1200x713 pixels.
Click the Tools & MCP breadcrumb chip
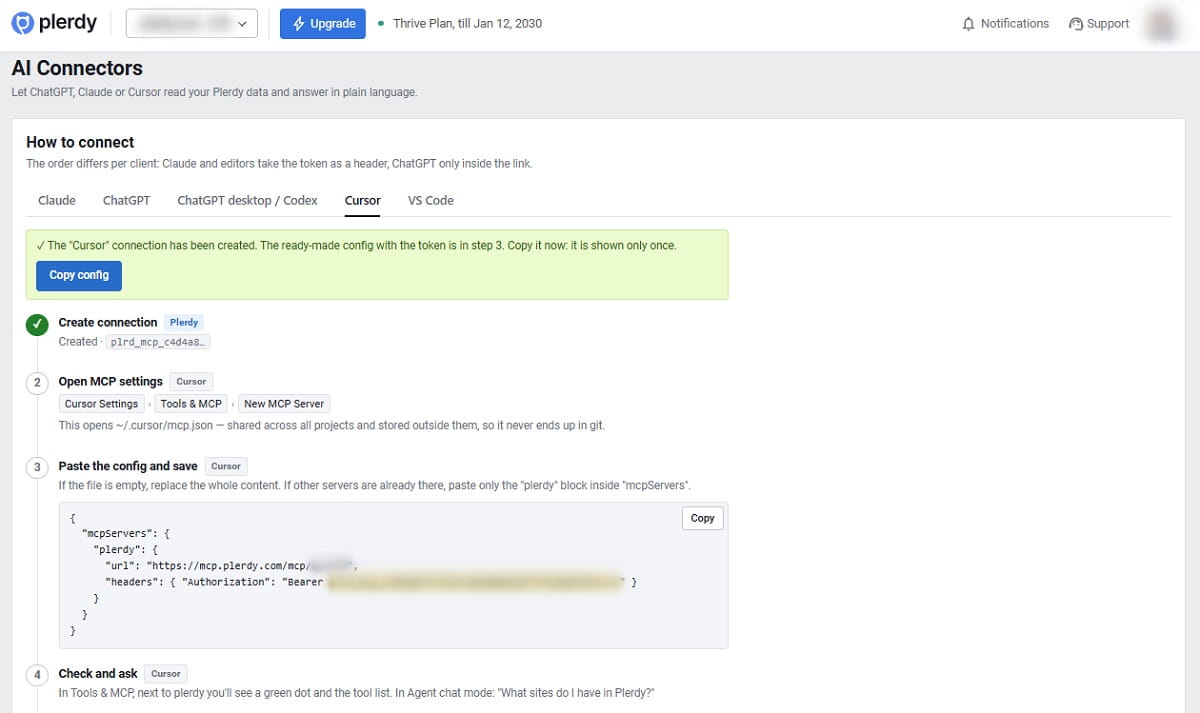pos(191,404)
